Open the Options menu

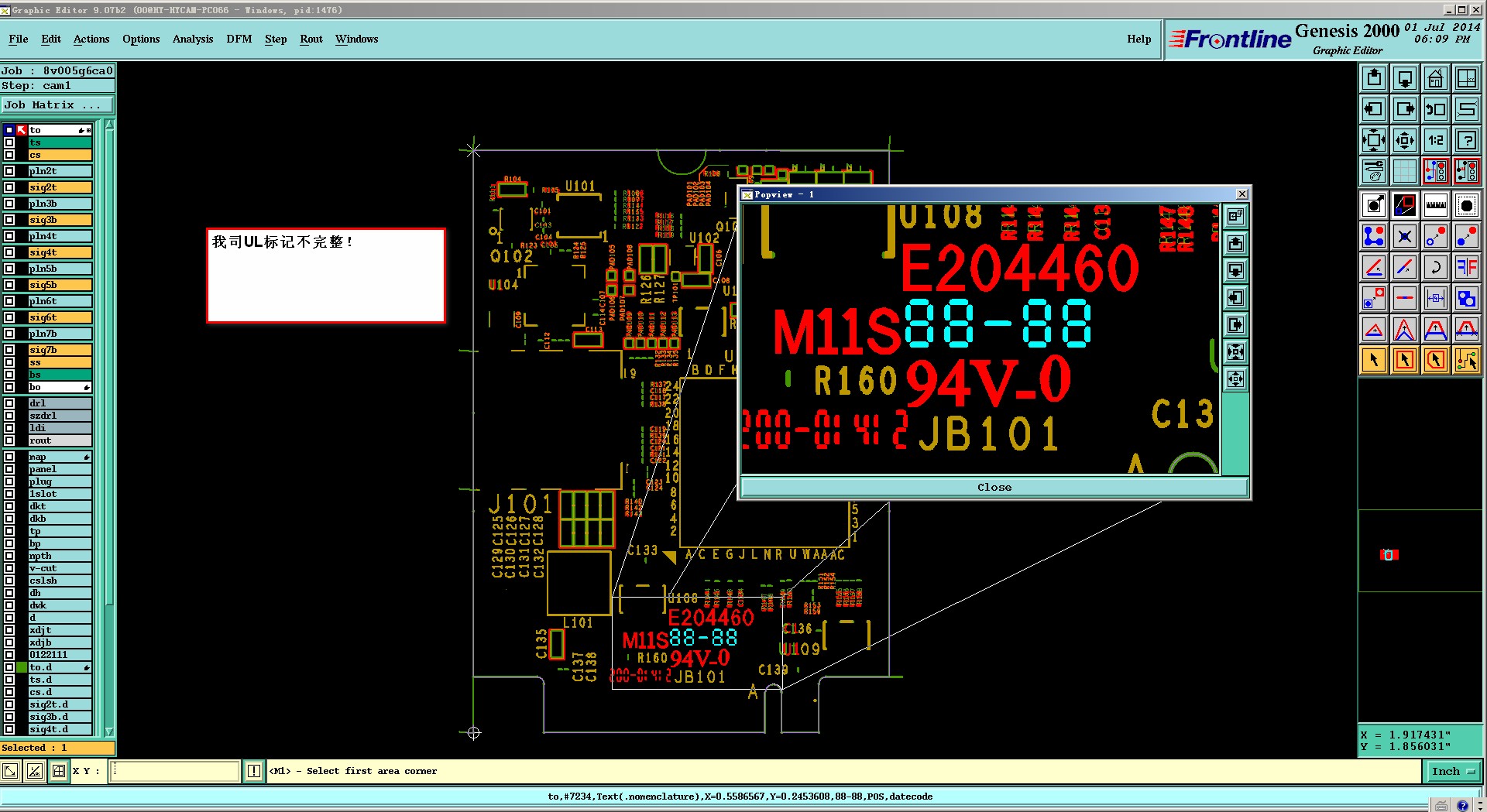click(141, 39)
